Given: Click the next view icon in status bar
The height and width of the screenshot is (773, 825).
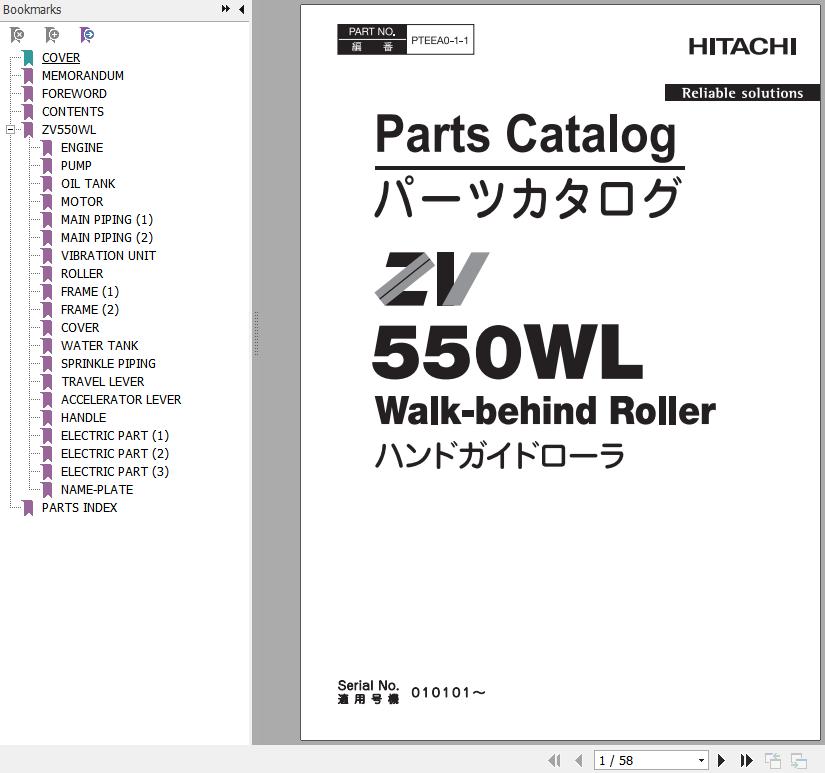Looking at the screenshot, I should [798, 760].
